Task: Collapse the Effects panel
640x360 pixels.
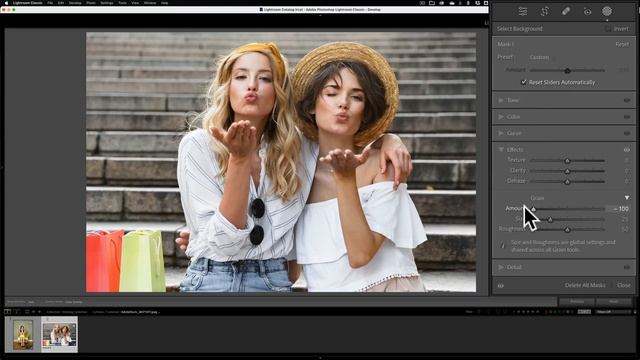Action: coord(501,150)
